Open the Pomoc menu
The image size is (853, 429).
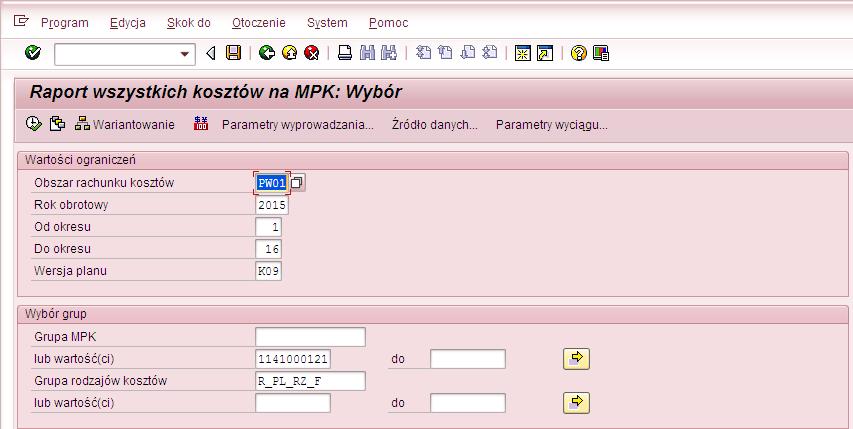click(x=388, y=23)
